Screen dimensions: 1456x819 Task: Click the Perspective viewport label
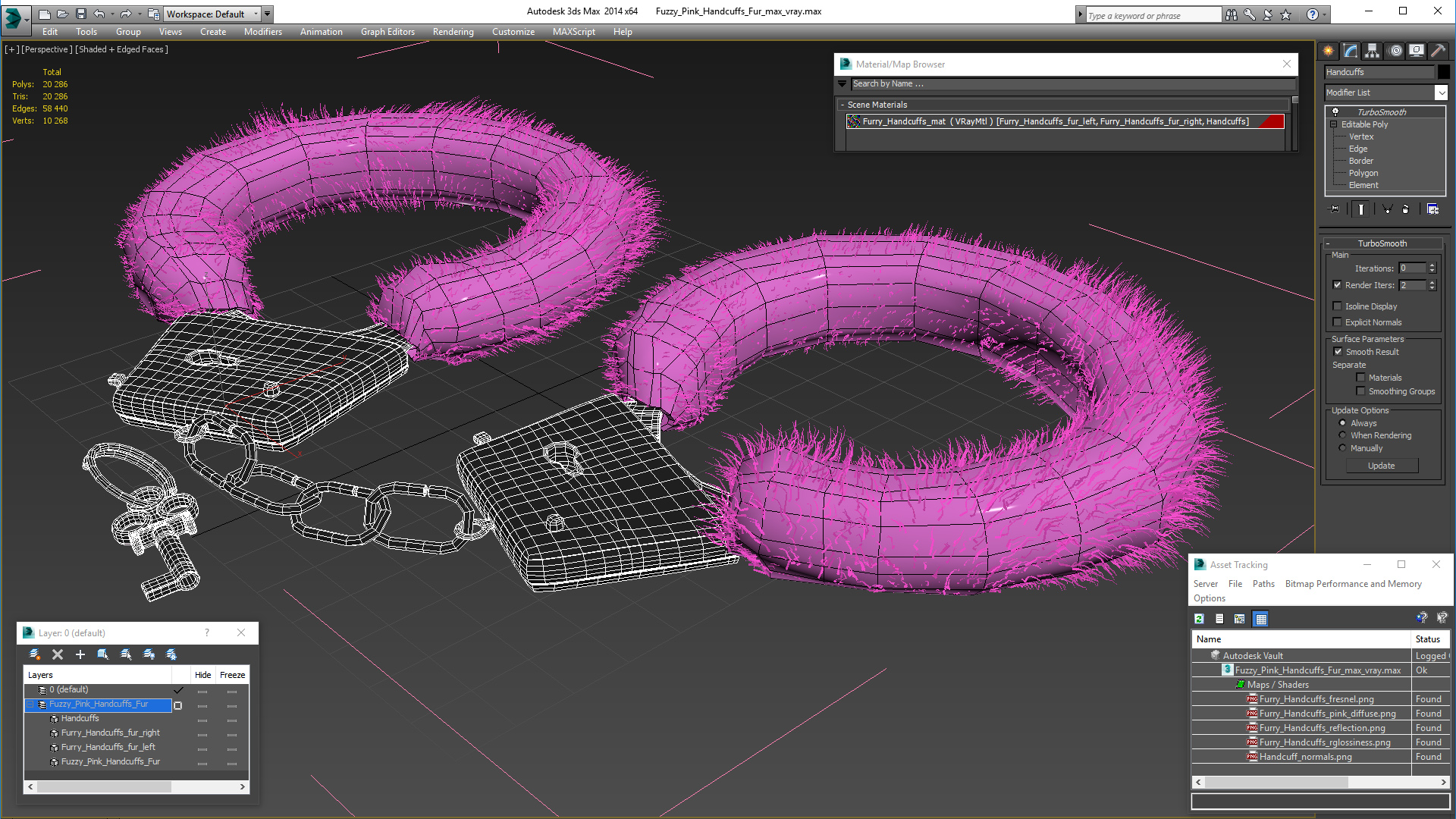click(47, 49)
